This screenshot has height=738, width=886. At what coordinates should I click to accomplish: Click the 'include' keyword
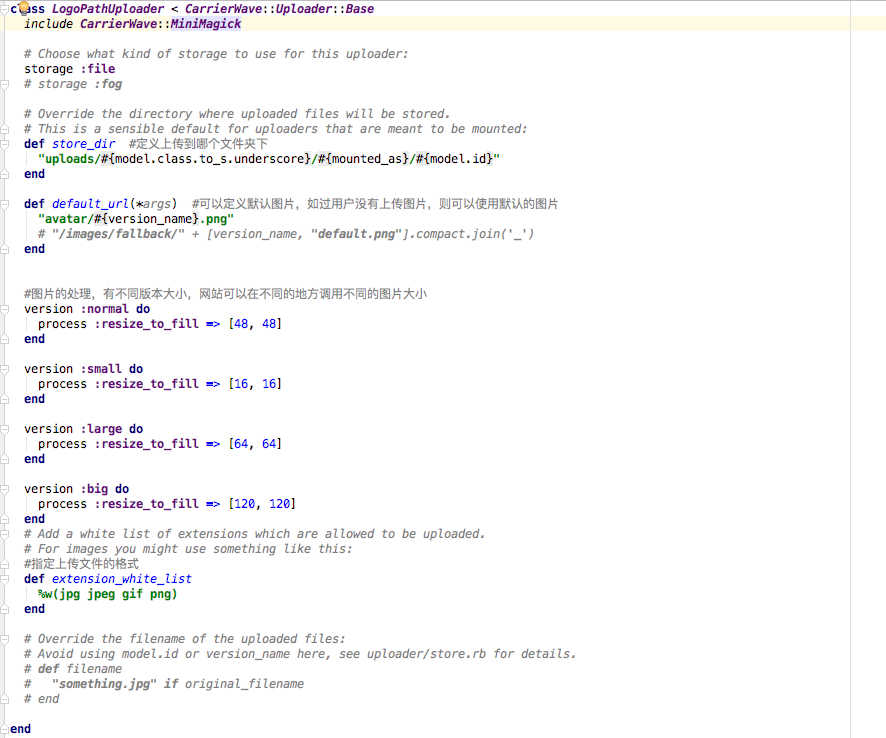click(x=49, y=24)
